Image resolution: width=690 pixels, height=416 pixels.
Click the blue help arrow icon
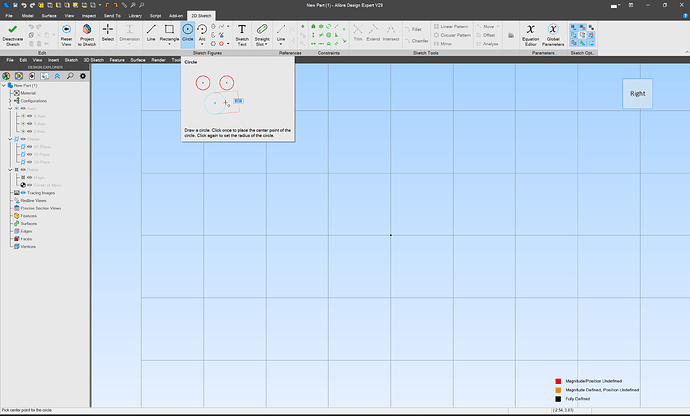685,15
